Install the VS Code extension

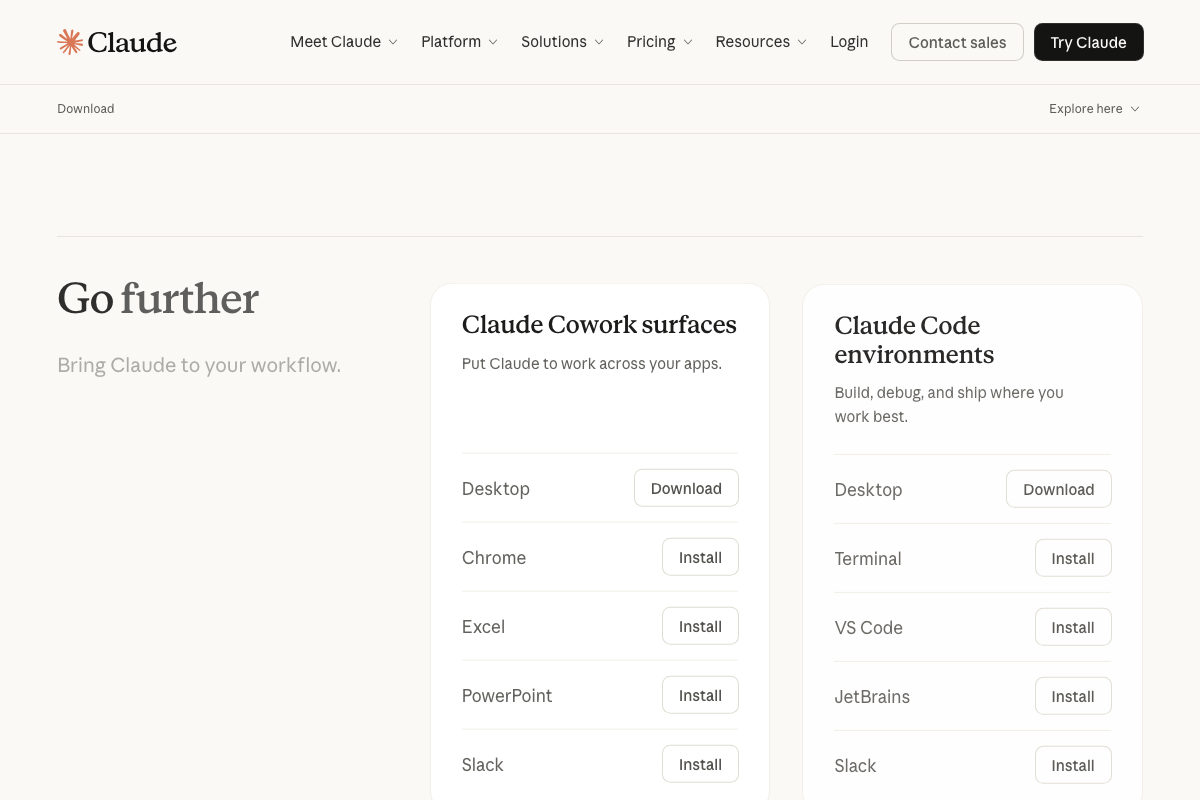coord(1073,627)
